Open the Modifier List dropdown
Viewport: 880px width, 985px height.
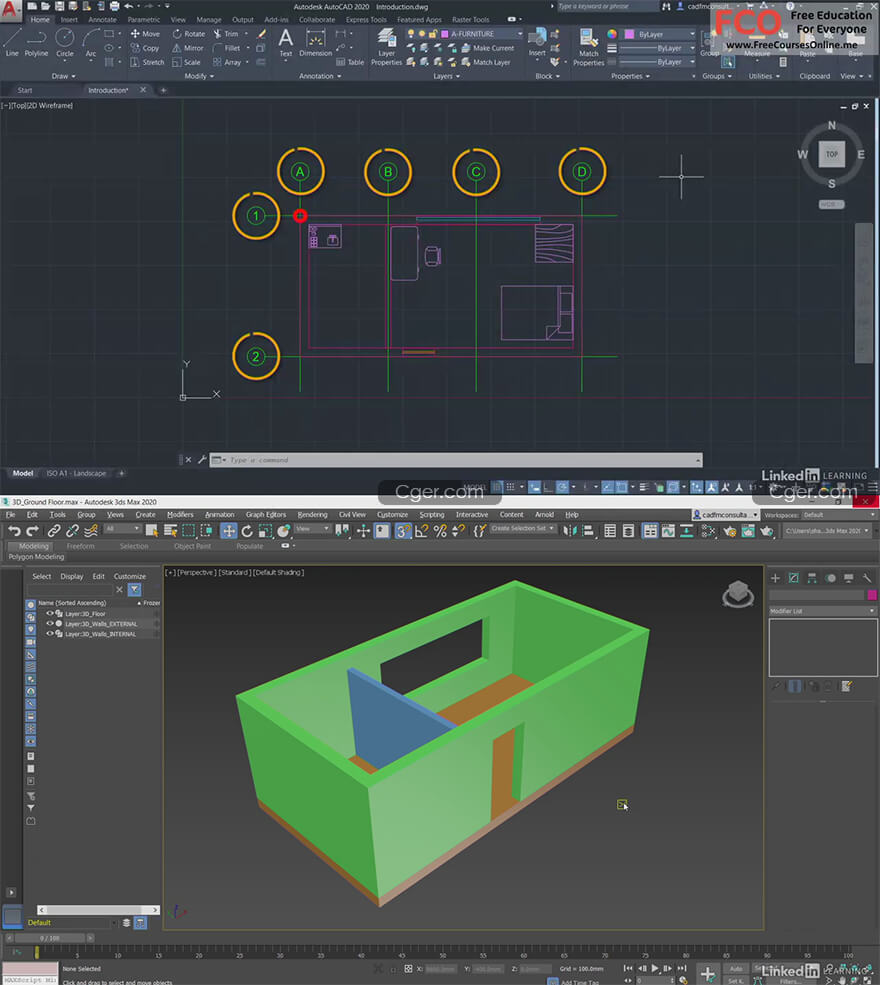pos(822,611)
